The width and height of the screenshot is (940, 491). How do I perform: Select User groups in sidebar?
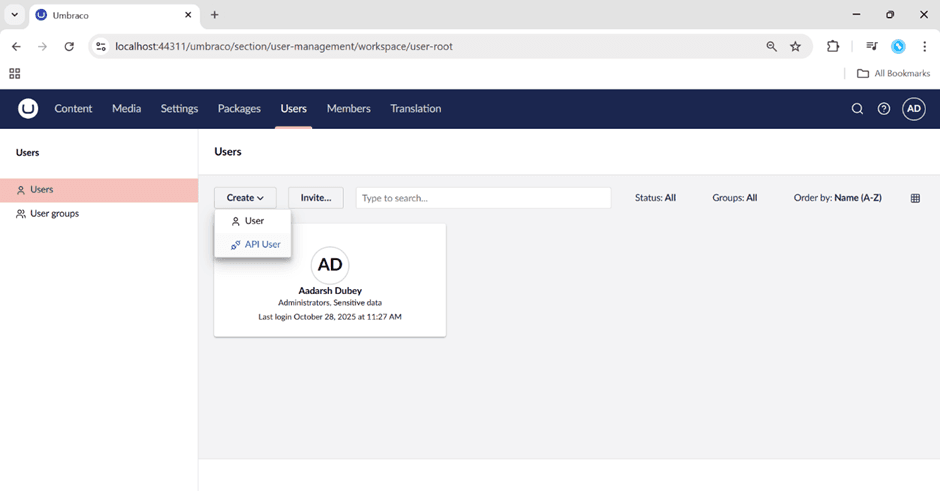coord(54,214)
